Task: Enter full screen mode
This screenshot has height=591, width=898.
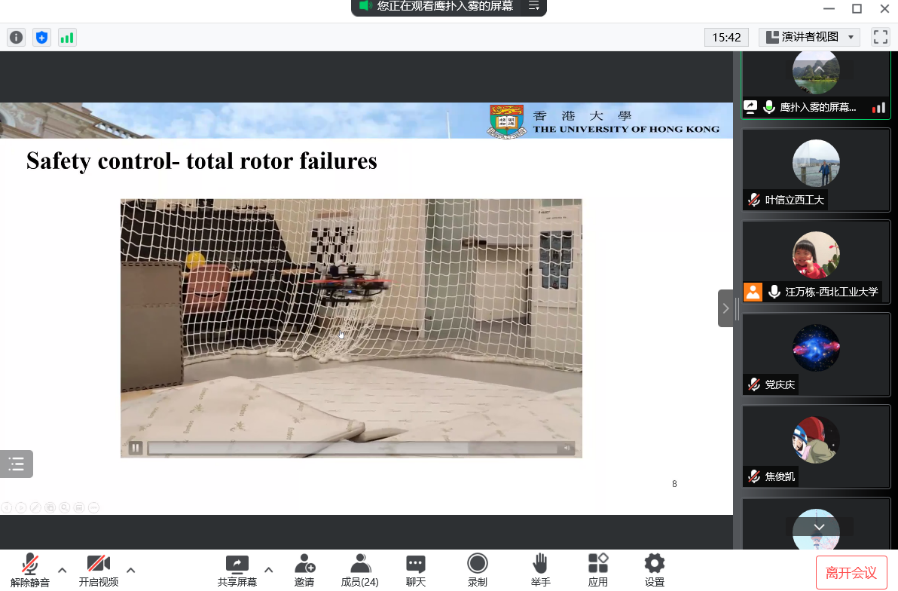Action: (880, 37)
